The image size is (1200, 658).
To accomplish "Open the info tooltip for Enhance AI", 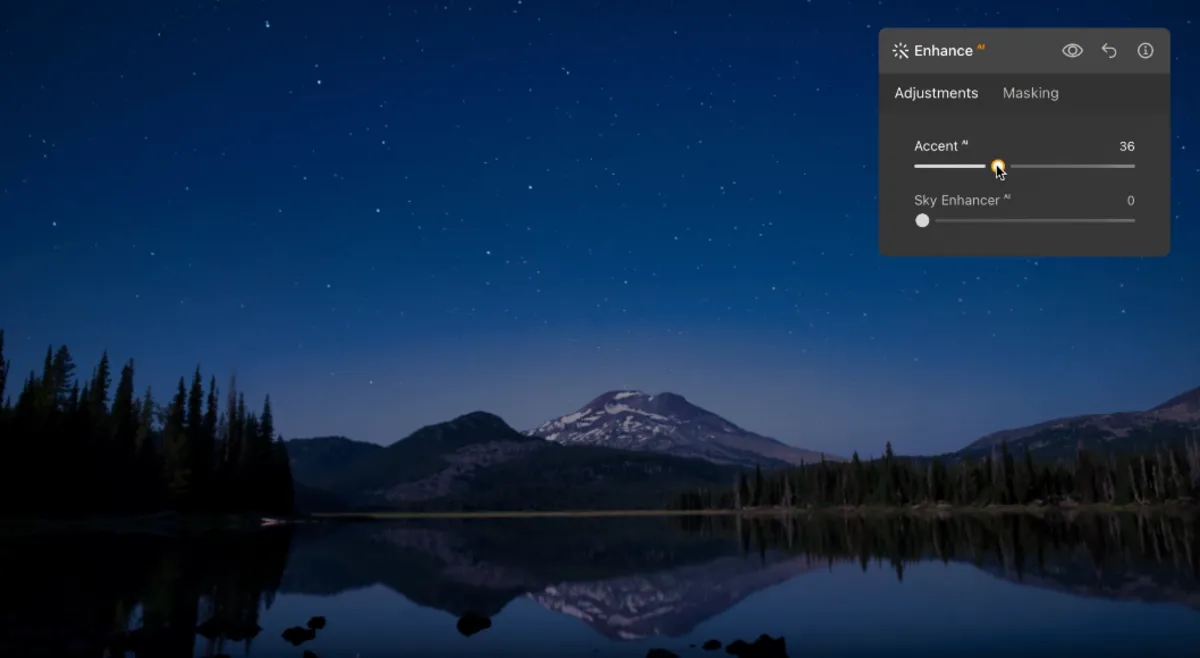I will point(1145,50).
